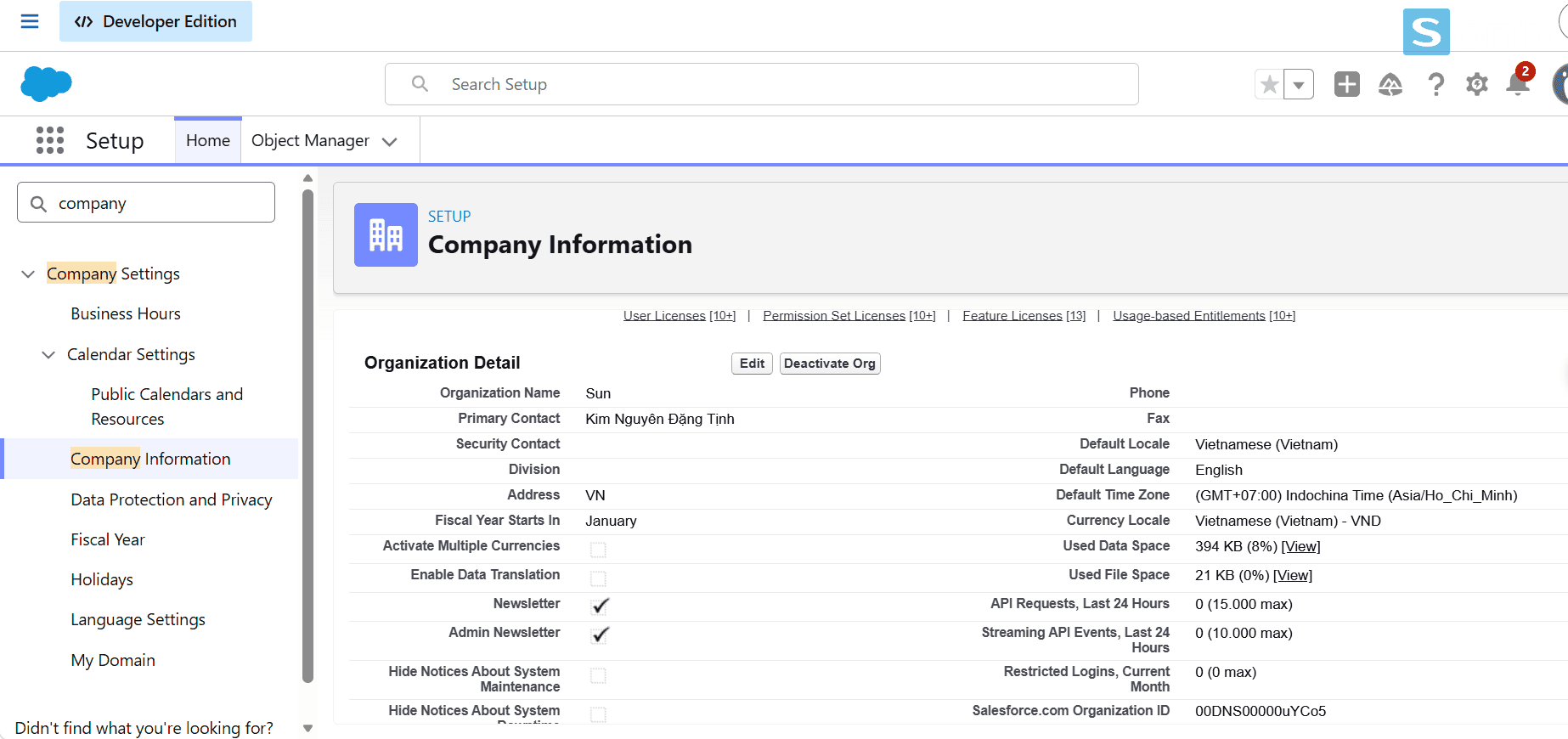This screenshot has height=739, width=1568.
Task: Collapse the Company Settings section
Action: [28, 274]
